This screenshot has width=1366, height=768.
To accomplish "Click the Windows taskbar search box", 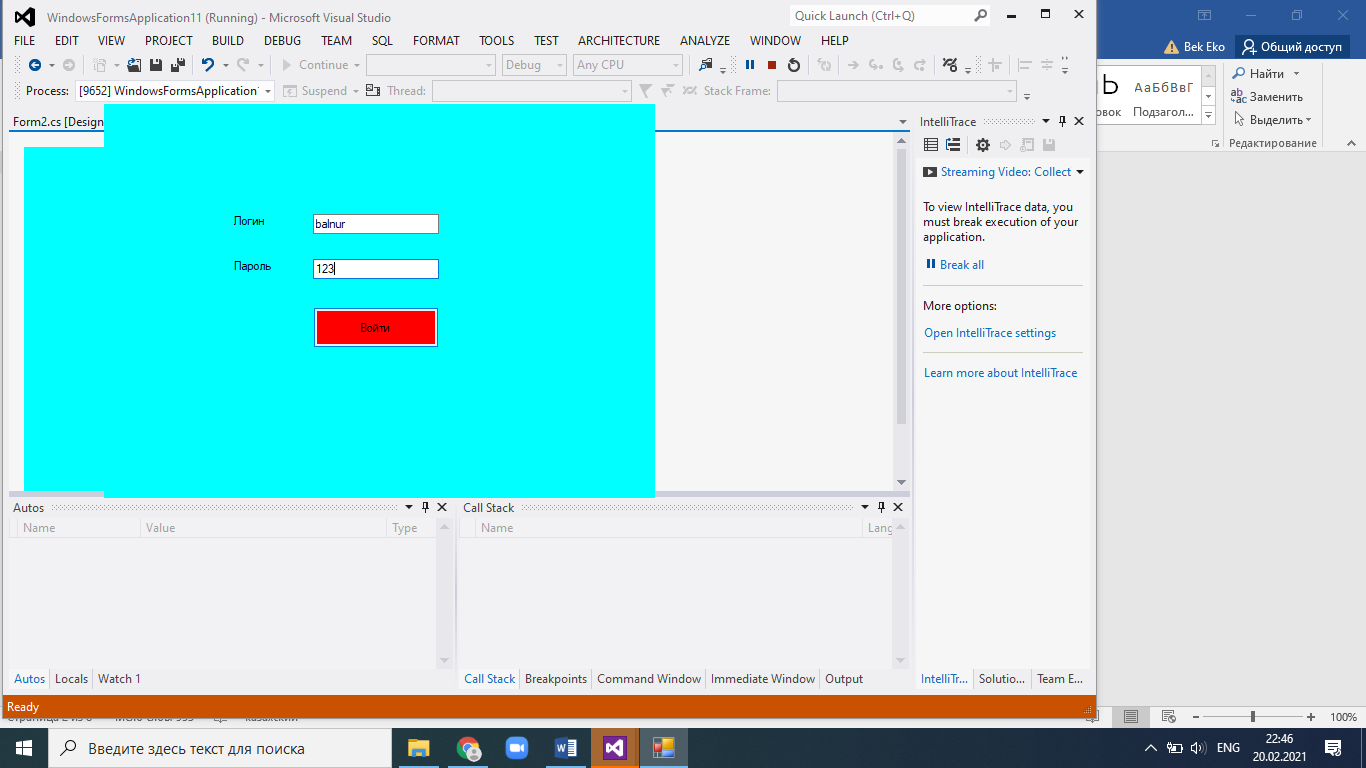I will click(219, 748).
